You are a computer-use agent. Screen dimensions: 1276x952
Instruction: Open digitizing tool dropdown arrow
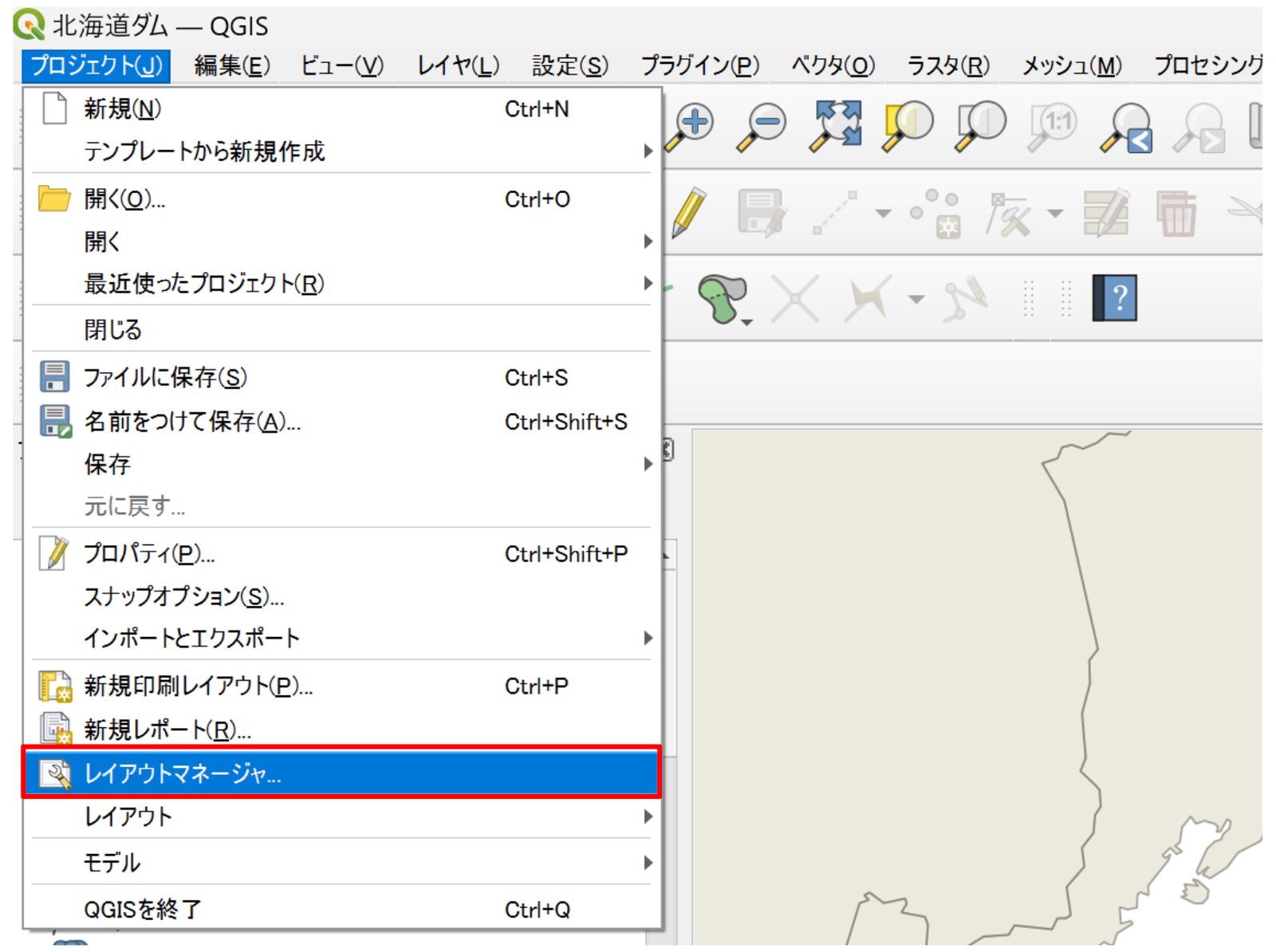pos(883,213)
